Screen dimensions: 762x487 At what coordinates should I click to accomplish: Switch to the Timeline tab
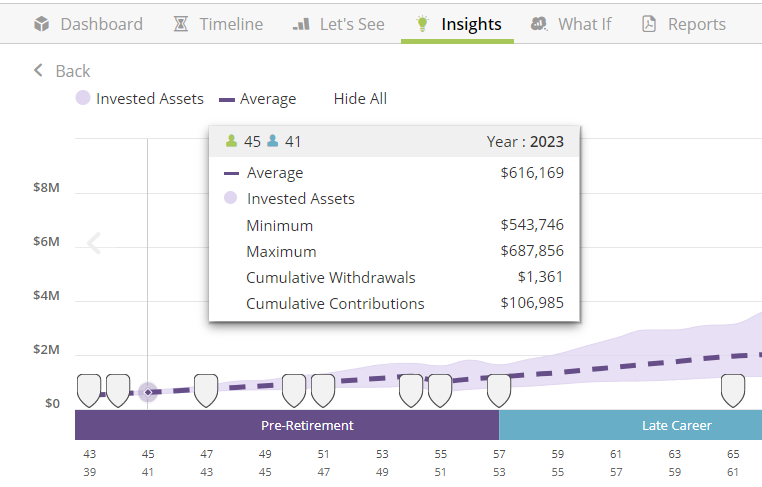click(x=230, y=24)
